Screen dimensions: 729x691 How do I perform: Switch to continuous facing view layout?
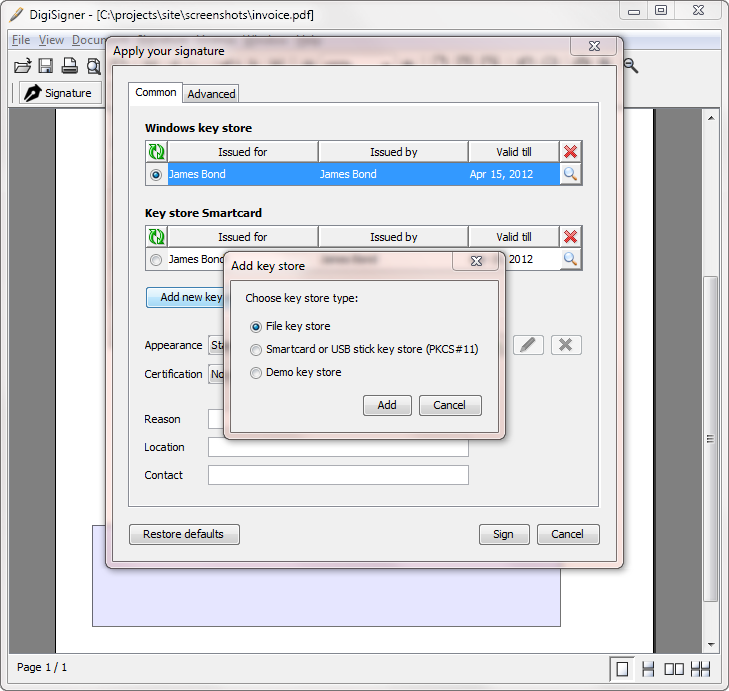click(700, 670)
